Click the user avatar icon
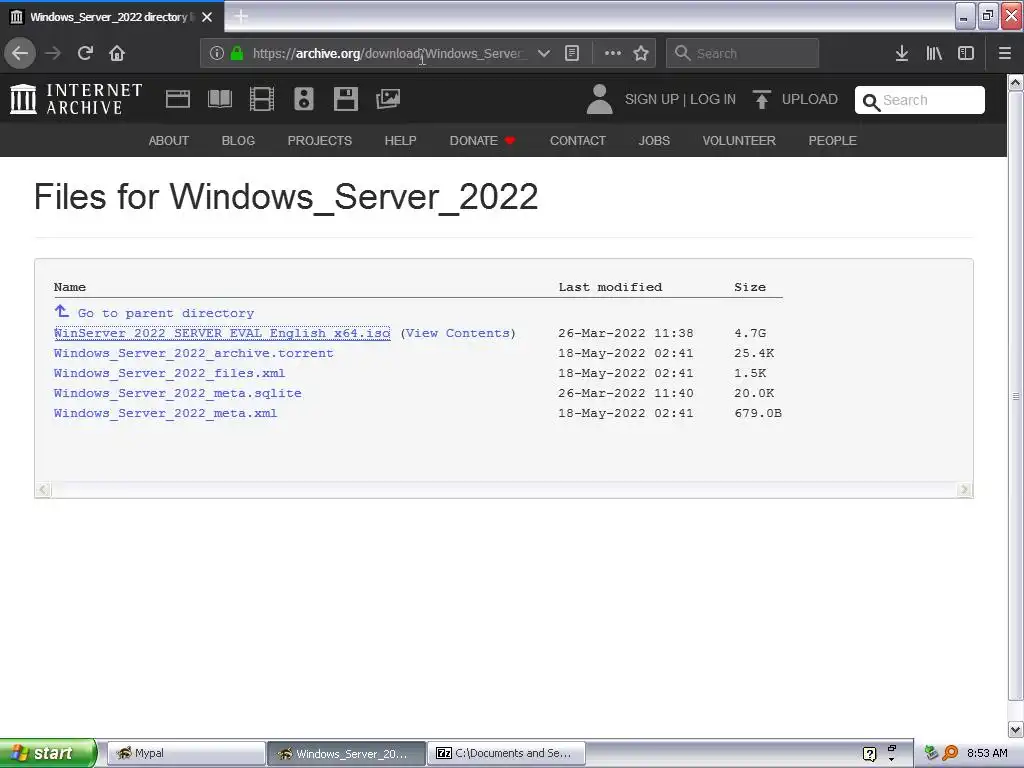This screenshot has width=1024, height=768. tap(600, 99)
